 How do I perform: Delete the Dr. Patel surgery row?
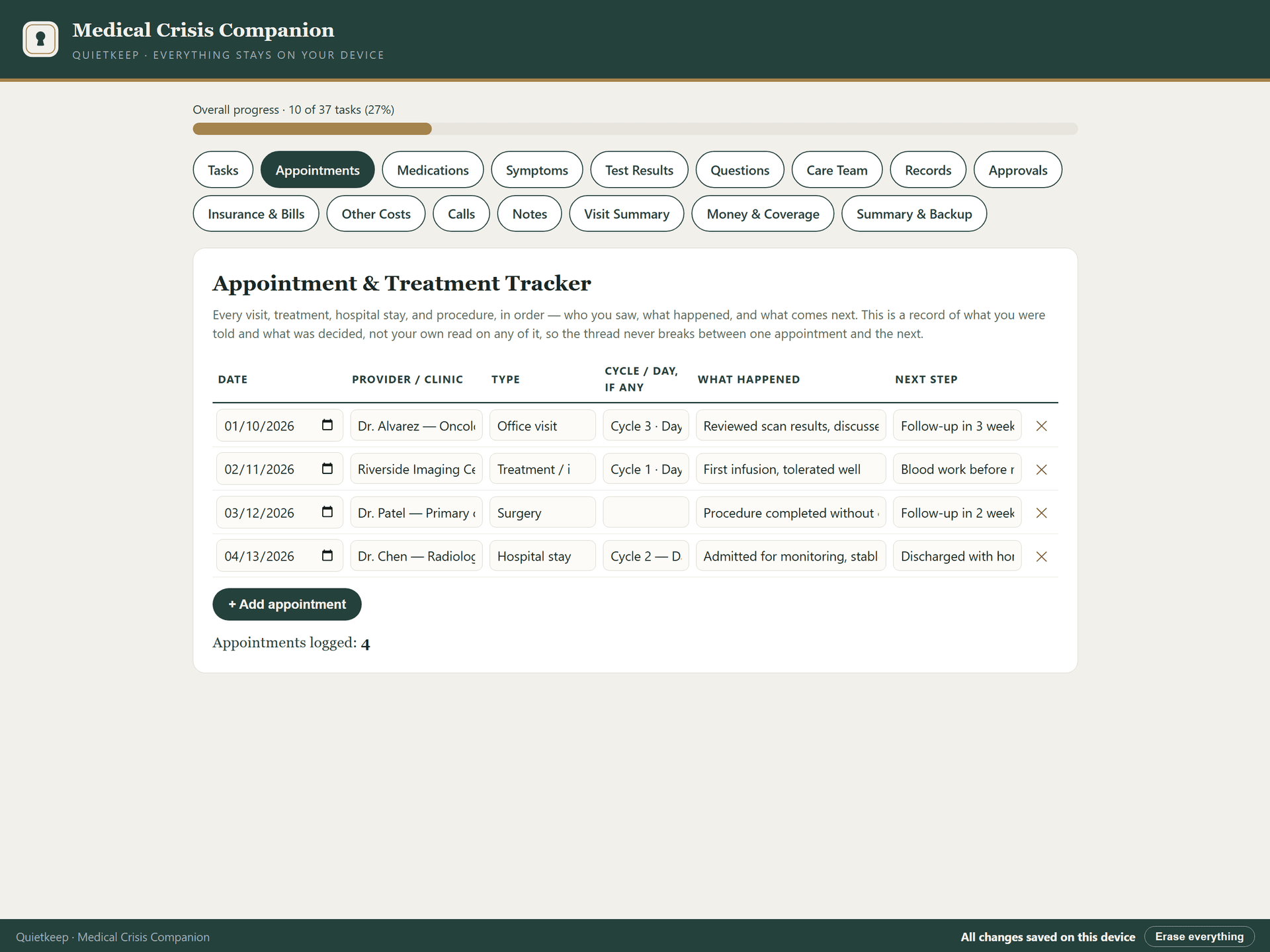[x=1041, y=513]
